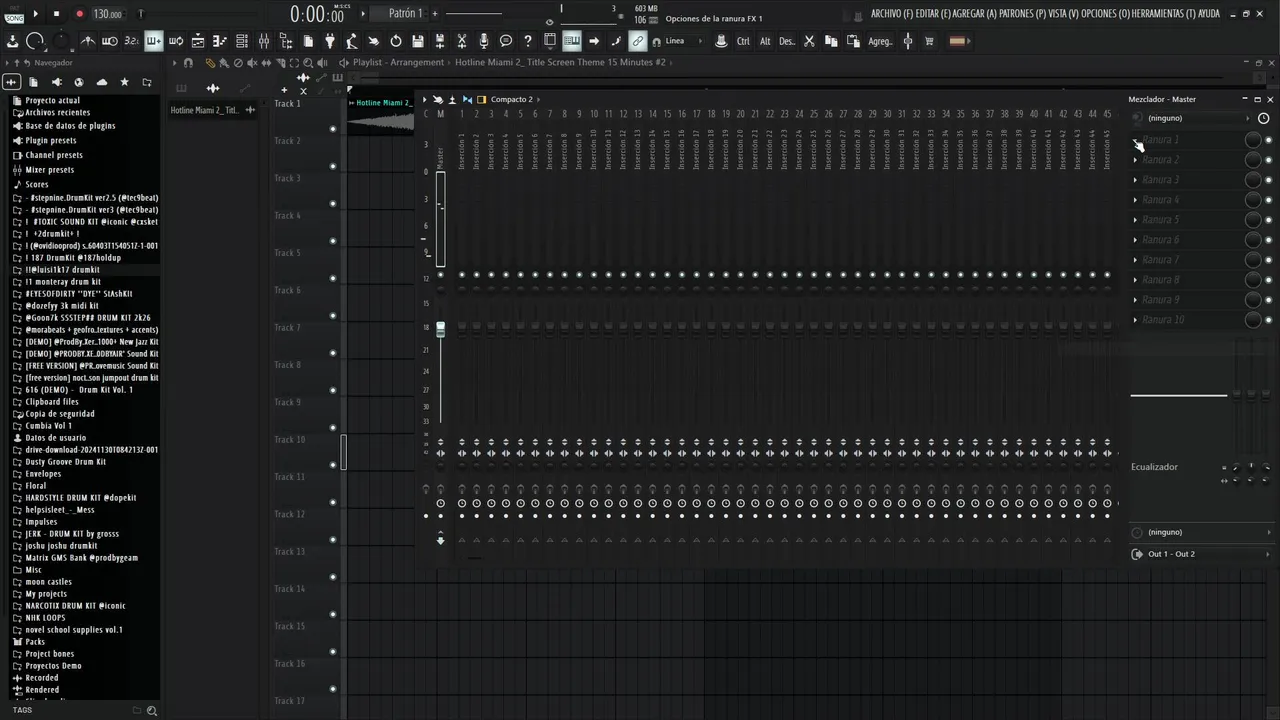Toggle mute dot on Track 3

(x=333, y=204)
